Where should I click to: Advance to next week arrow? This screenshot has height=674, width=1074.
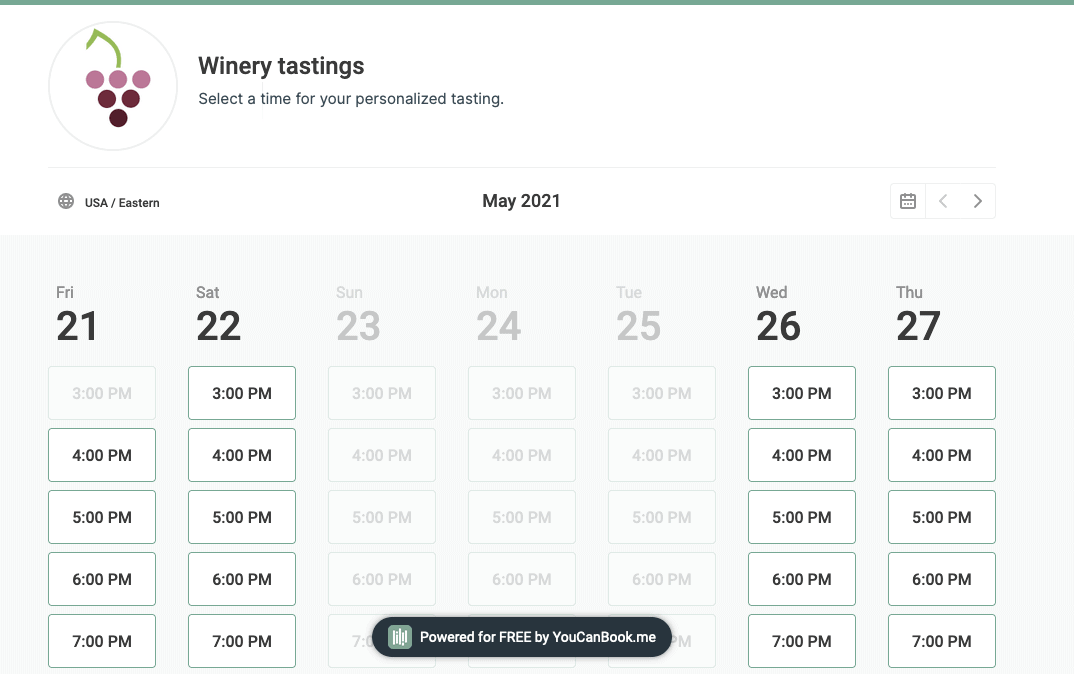(x=977, y=201)
